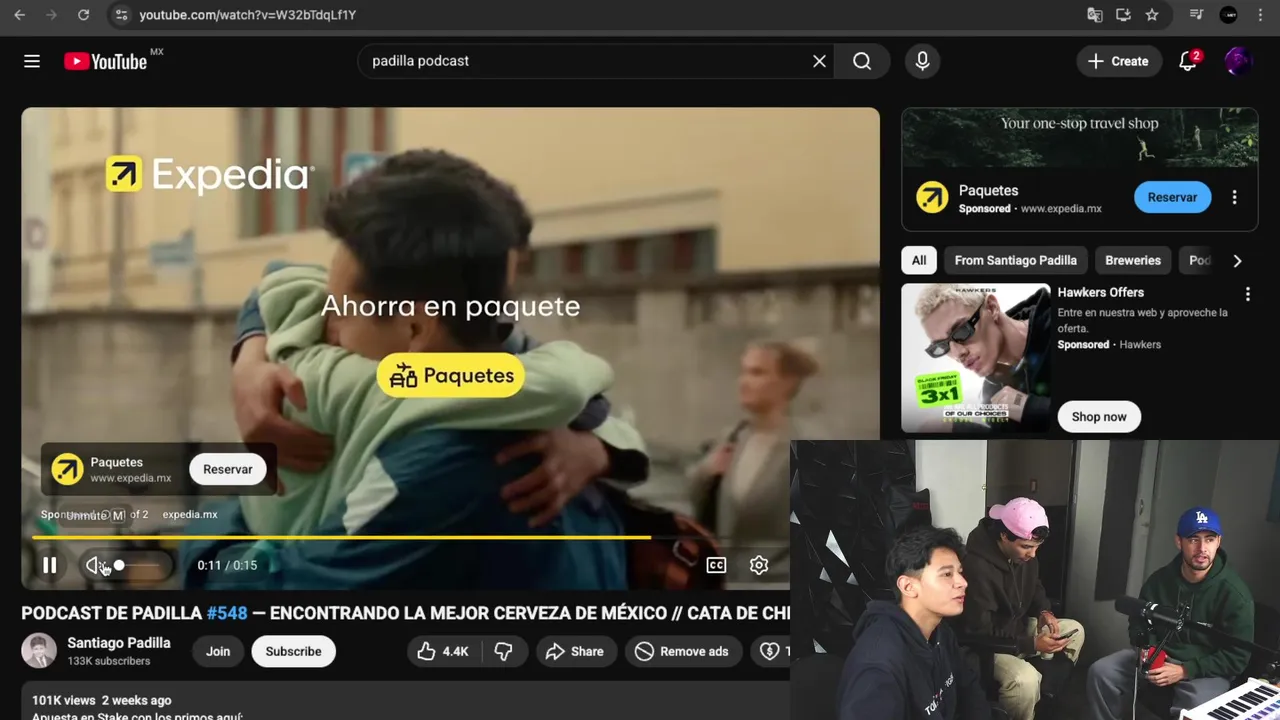The width and height of the screenshot is (1280, 720).
Task: Pause the video ad
Action: pos(49,565)
